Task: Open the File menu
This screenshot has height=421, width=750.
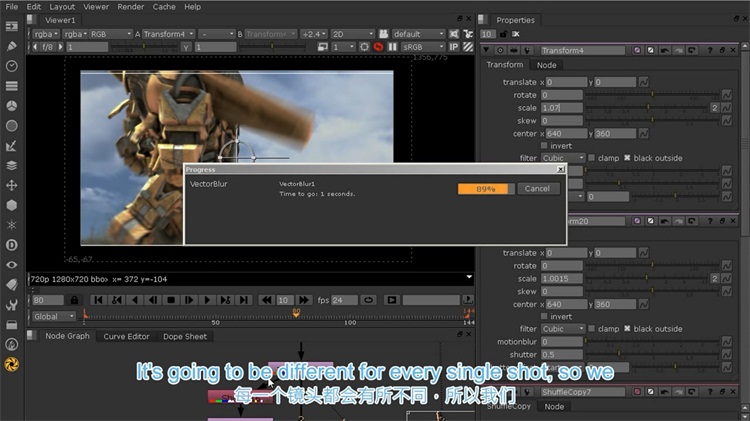Action: coord(11,7)
